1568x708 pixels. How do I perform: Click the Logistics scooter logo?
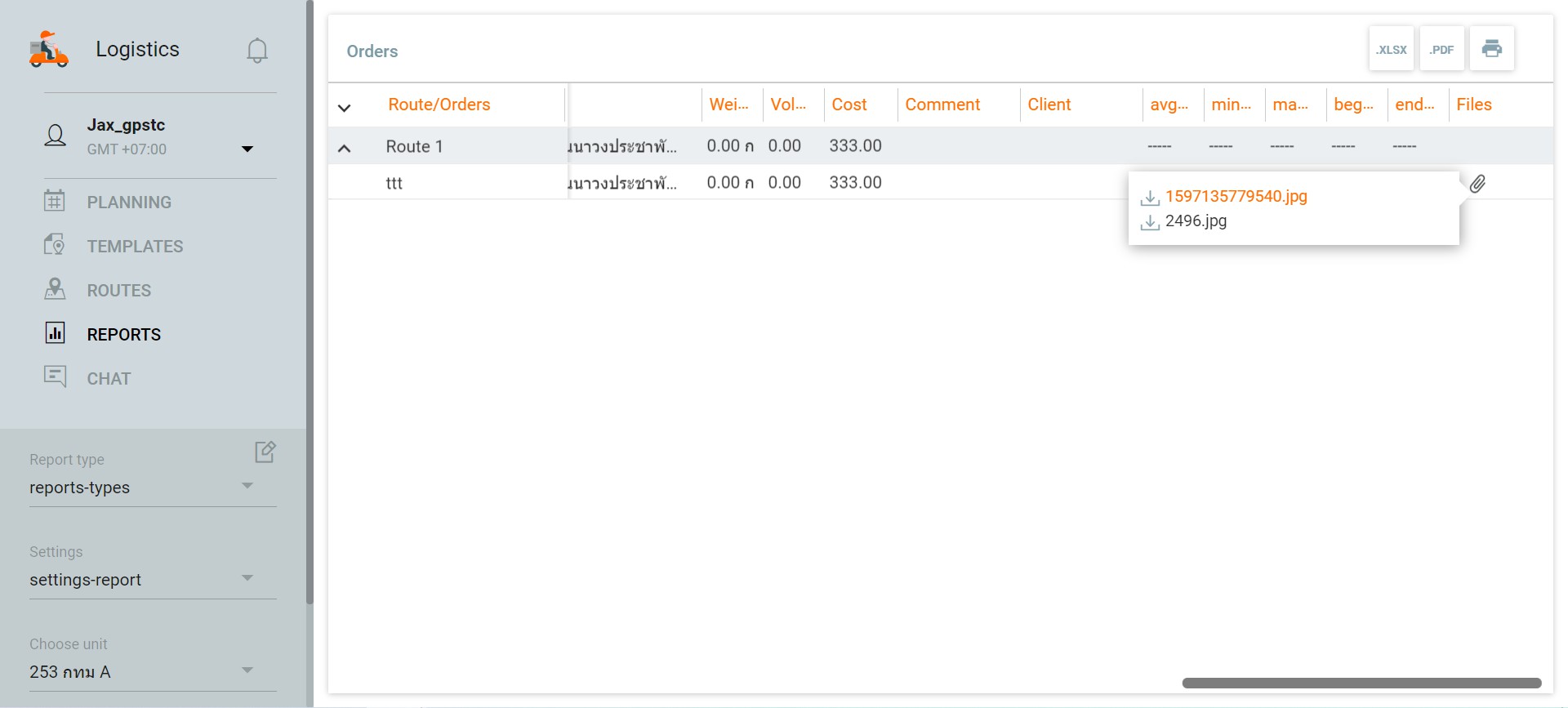pyautogui.click(x=49, y=50)
